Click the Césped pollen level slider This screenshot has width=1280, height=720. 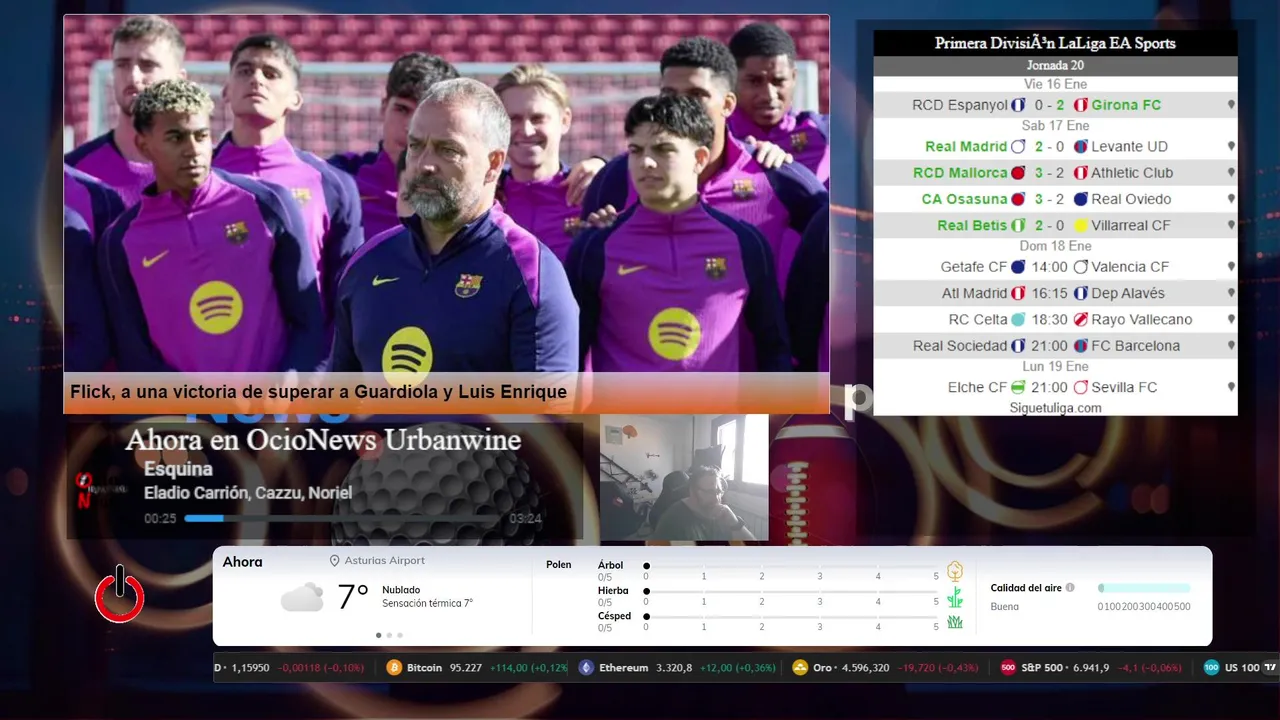coord(791,617)
